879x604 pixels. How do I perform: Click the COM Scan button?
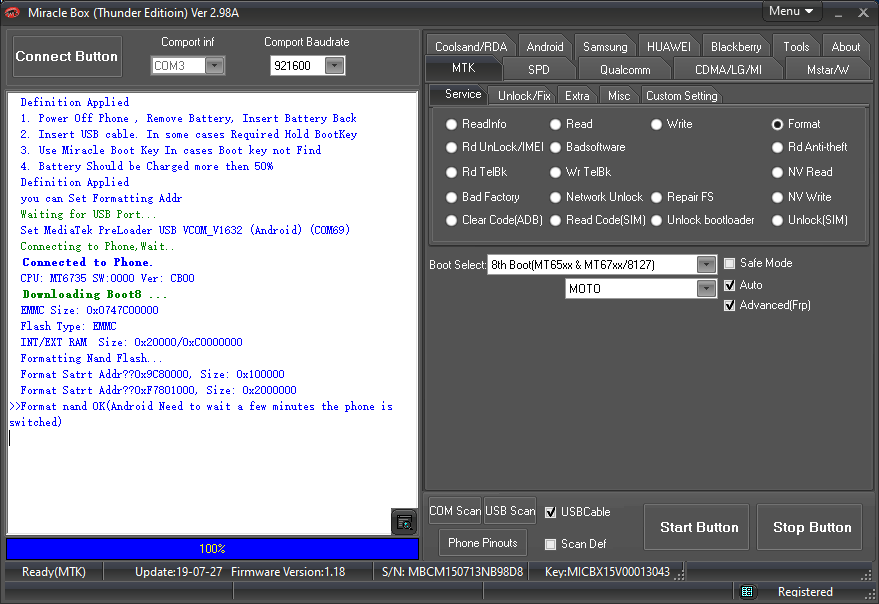coord(455,511)
